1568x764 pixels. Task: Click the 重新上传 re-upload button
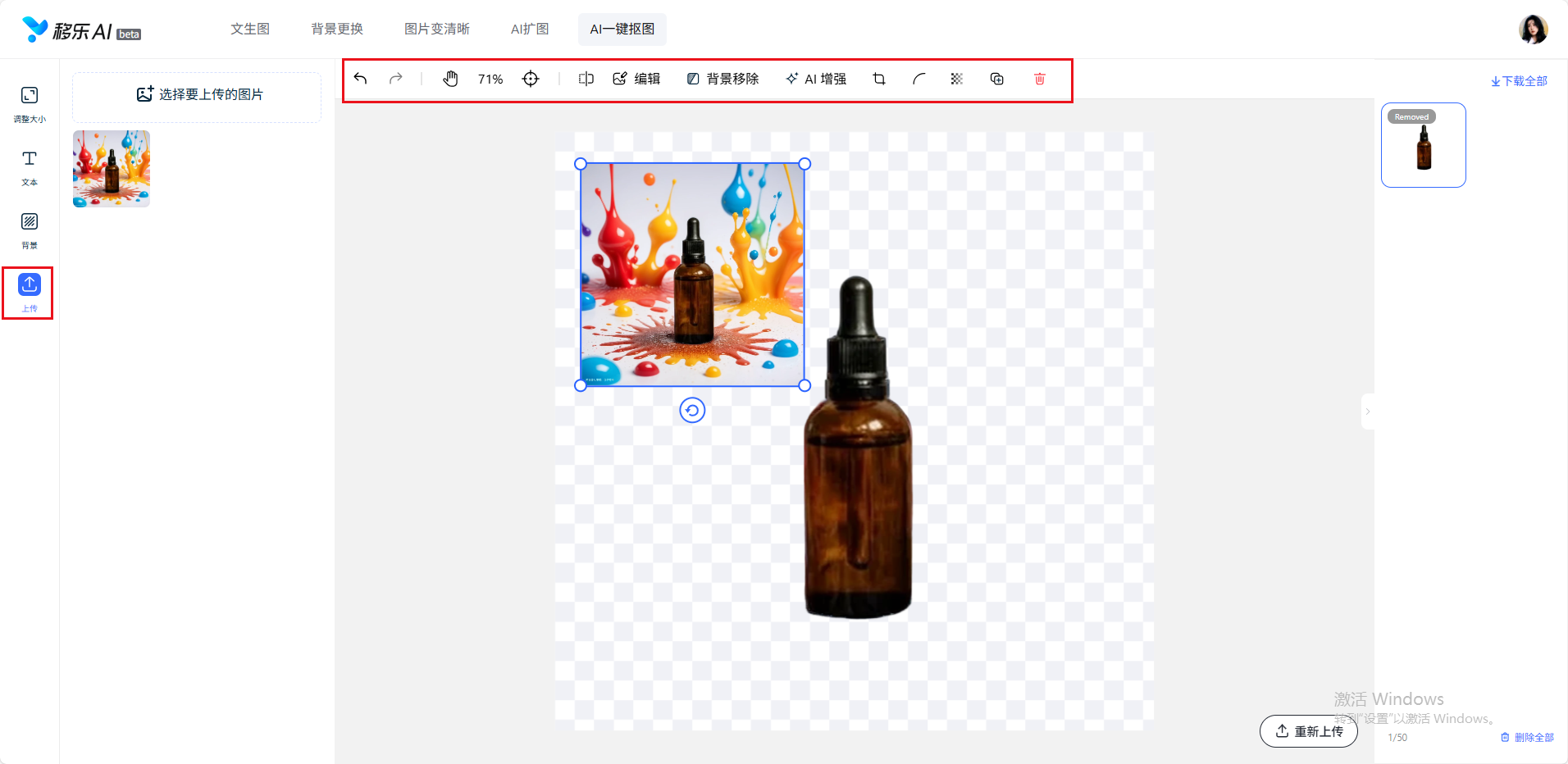[x=1309, y=731]
